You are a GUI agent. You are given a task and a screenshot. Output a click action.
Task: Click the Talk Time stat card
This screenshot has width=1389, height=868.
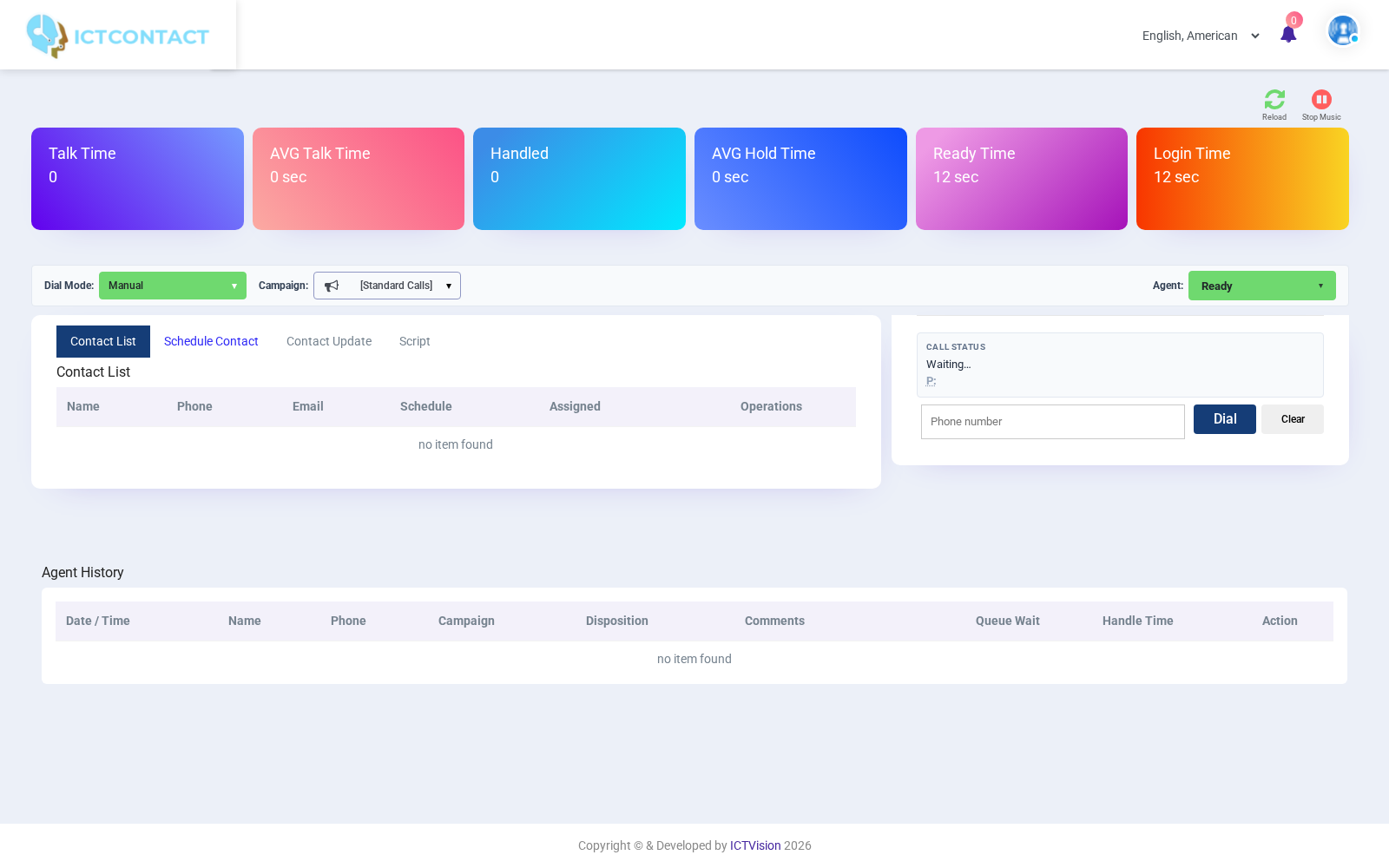pos(137,179)
